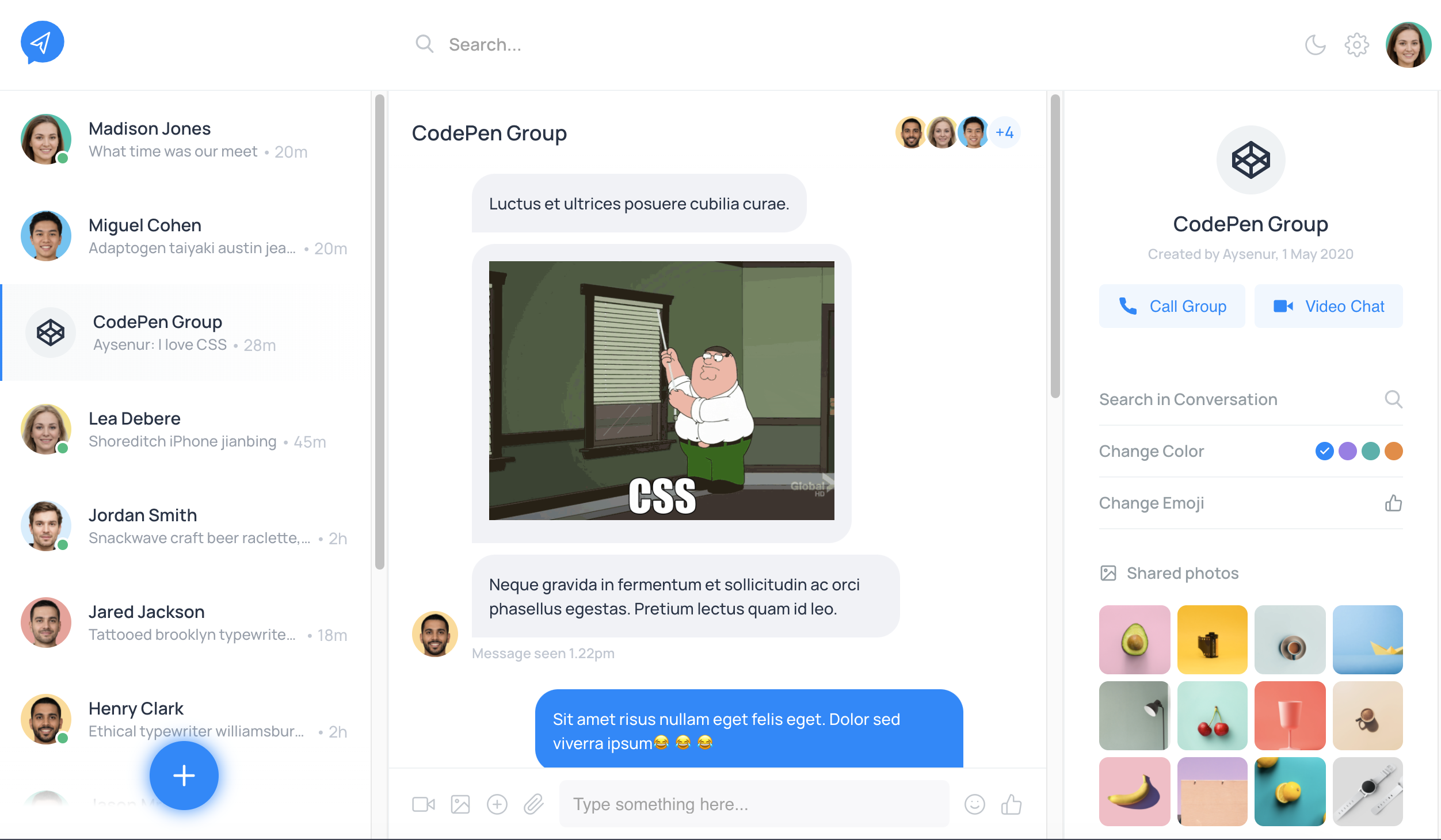The image size is (1441, 840).
Task: Open the pink glass shared photo
Action: click(1290, 716)
